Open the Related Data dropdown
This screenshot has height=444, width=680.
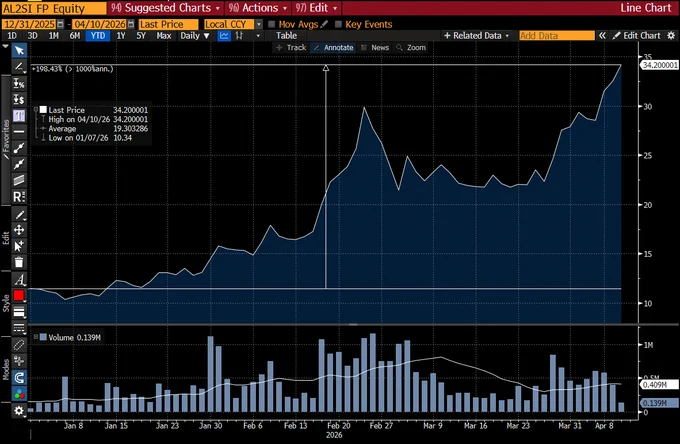tap(476, 36)
